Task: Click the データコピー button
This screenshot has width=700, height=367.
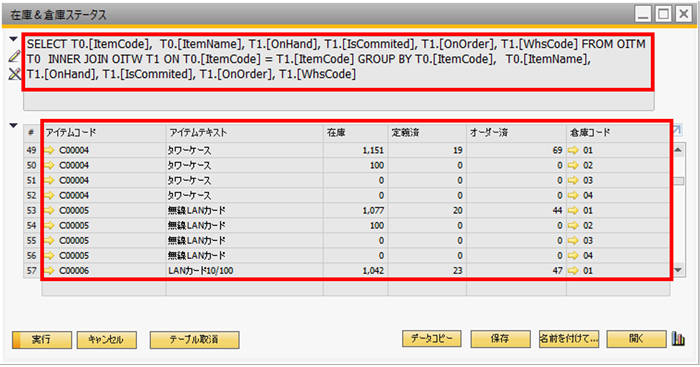Action: [432, 339]
